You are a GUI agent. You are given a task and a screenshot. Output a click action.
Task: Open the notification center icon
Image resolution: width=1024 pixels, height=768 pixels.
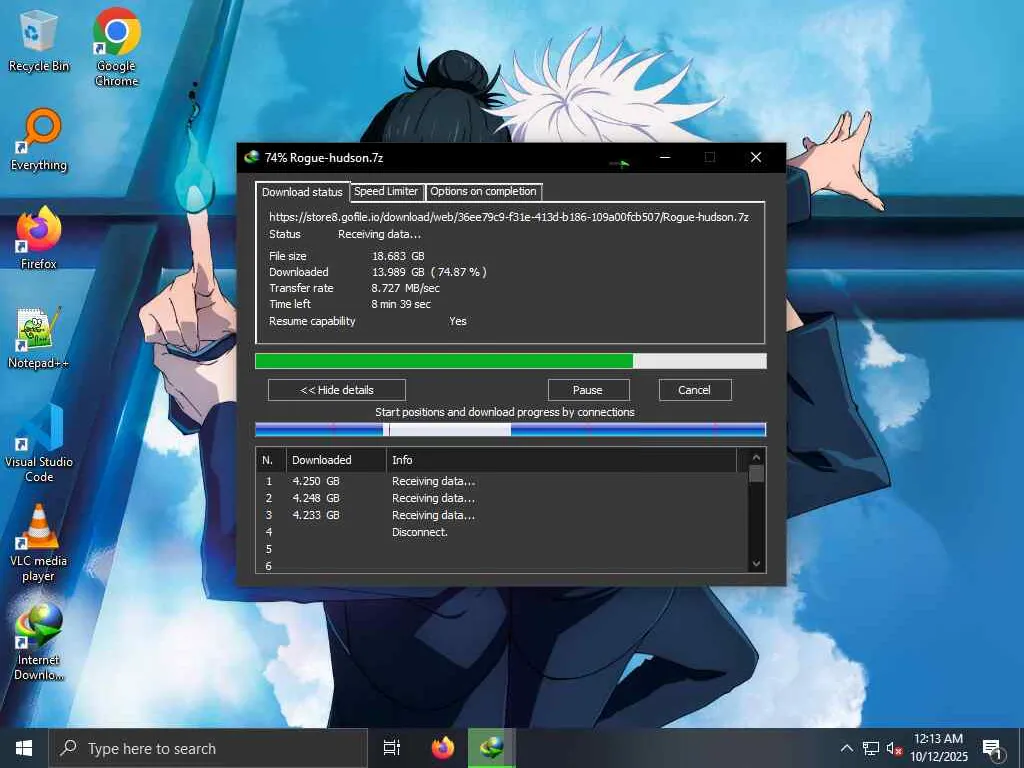tap(992, 748)
